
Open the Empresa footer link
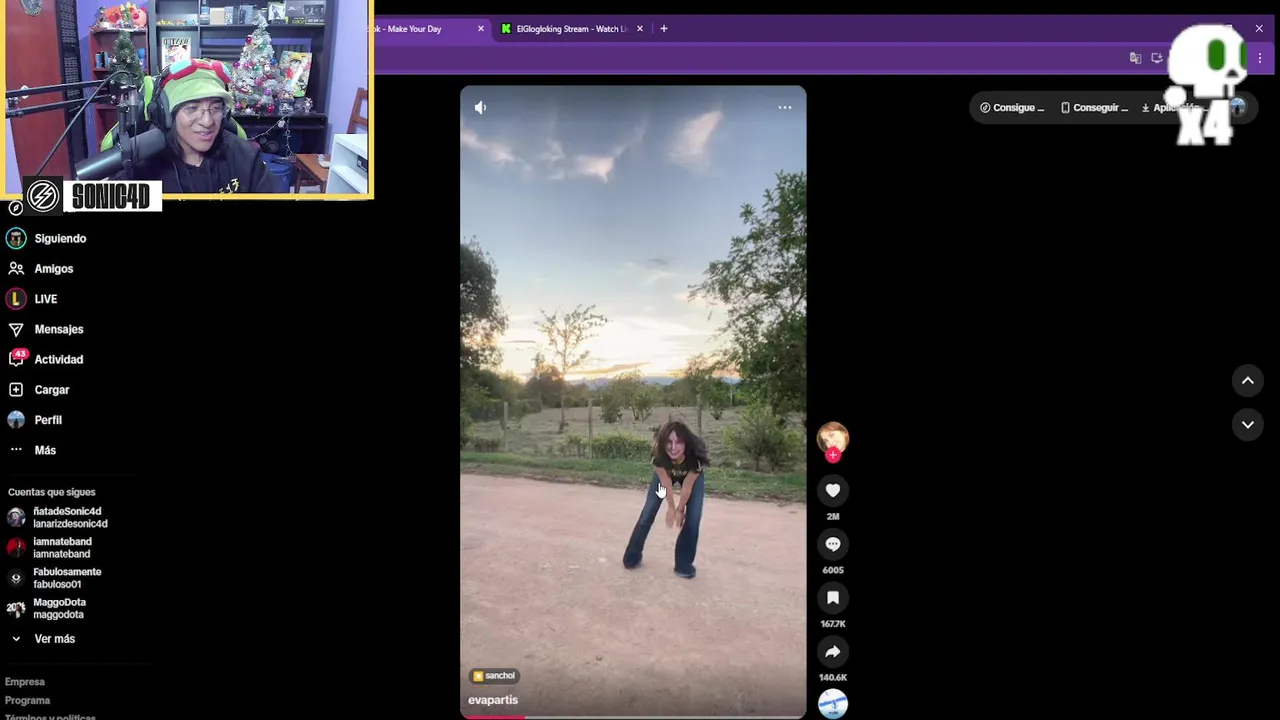click(25, 682)
